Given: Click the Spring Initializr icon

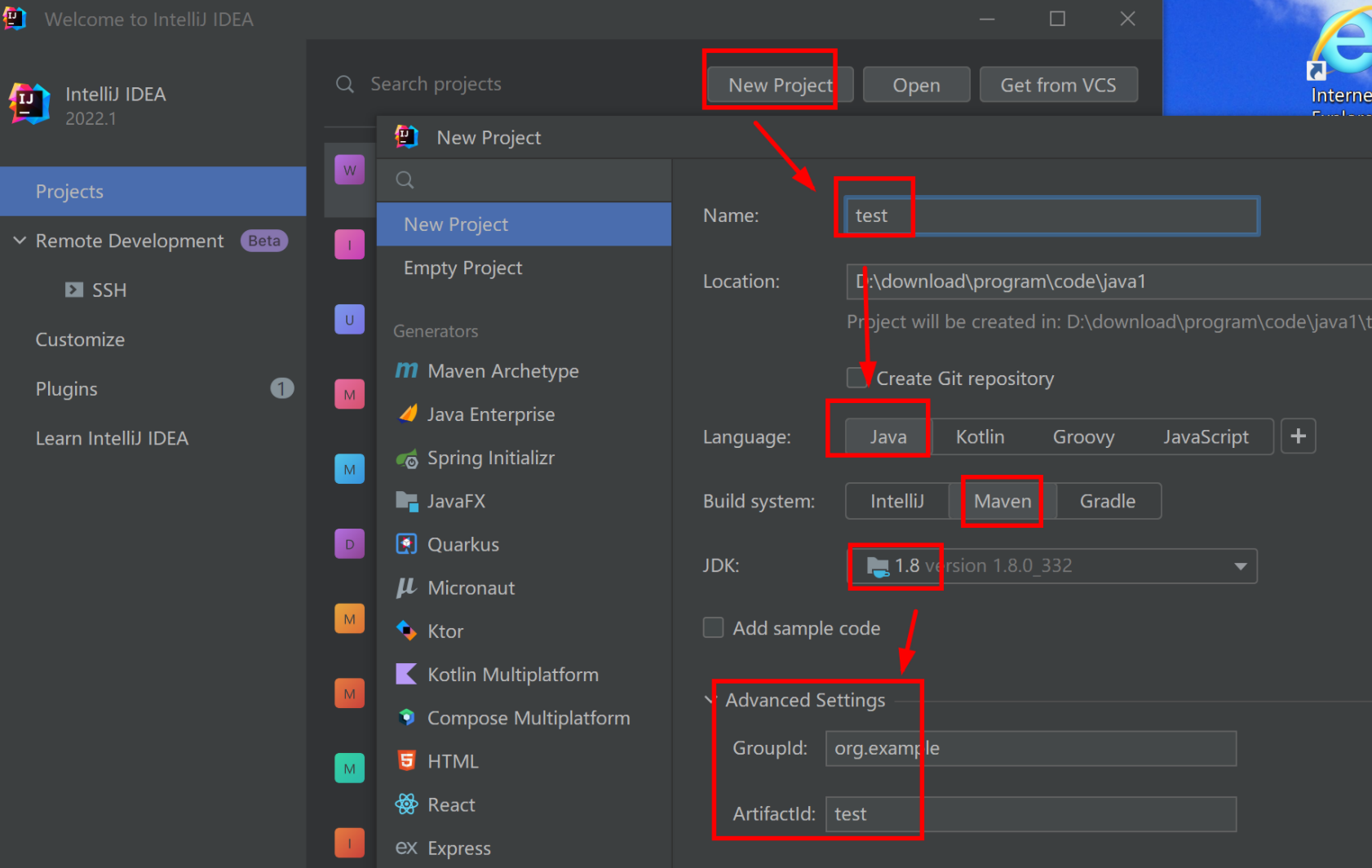Looking at the screenshot, I should coord(407,458).
